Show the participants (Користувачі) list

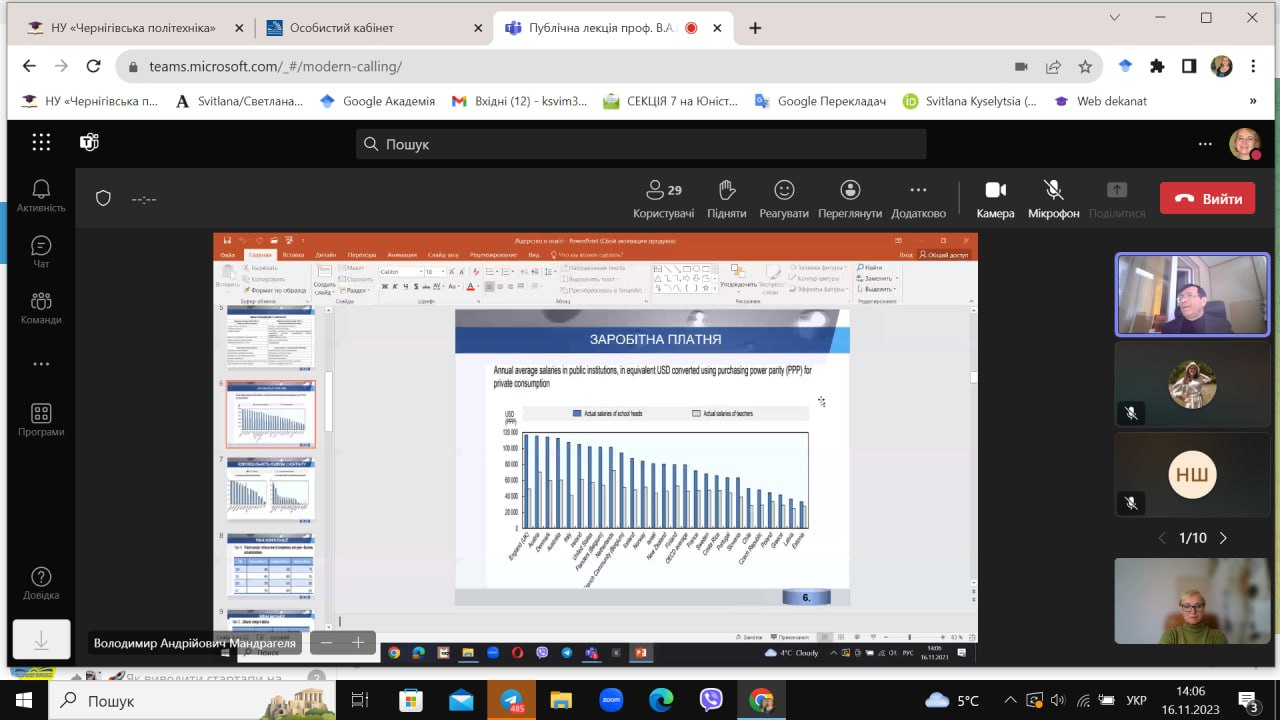pyautogui.click(x=663, y=199)
